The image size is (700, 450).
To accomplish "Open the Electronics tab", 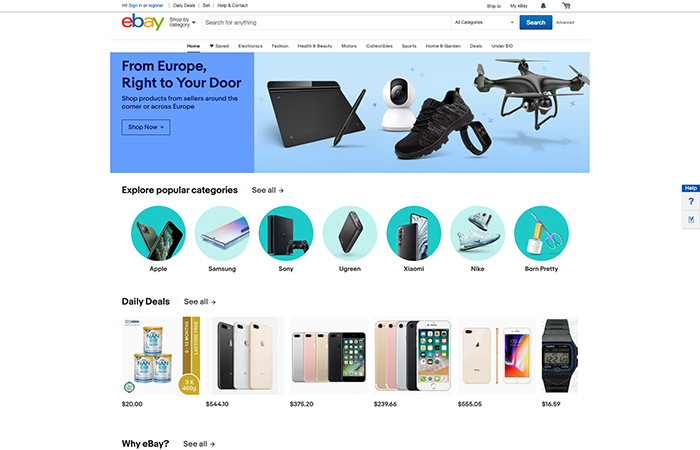I will pos(250,46).
